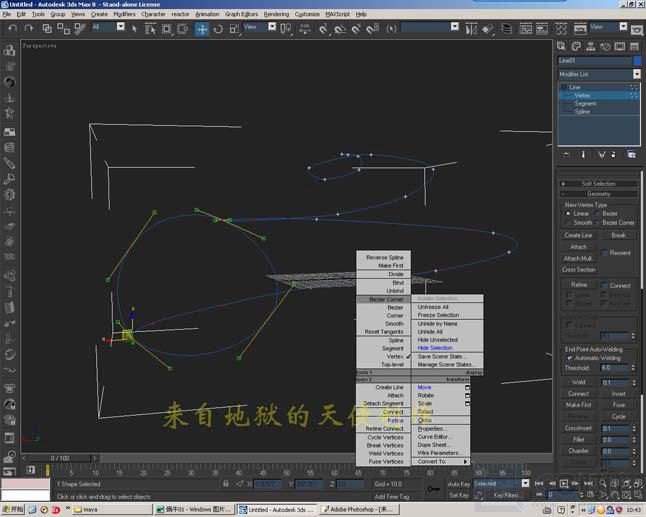The height and width of the screenshot is (517, 646).
Task: Click the Pin Stack icon
Action: coord(566,154)
